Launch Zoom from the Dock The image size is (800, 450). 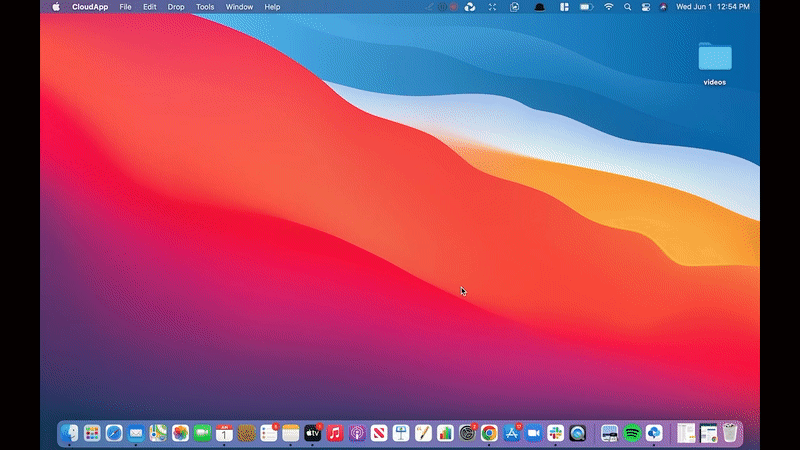(x=533, y=433)
